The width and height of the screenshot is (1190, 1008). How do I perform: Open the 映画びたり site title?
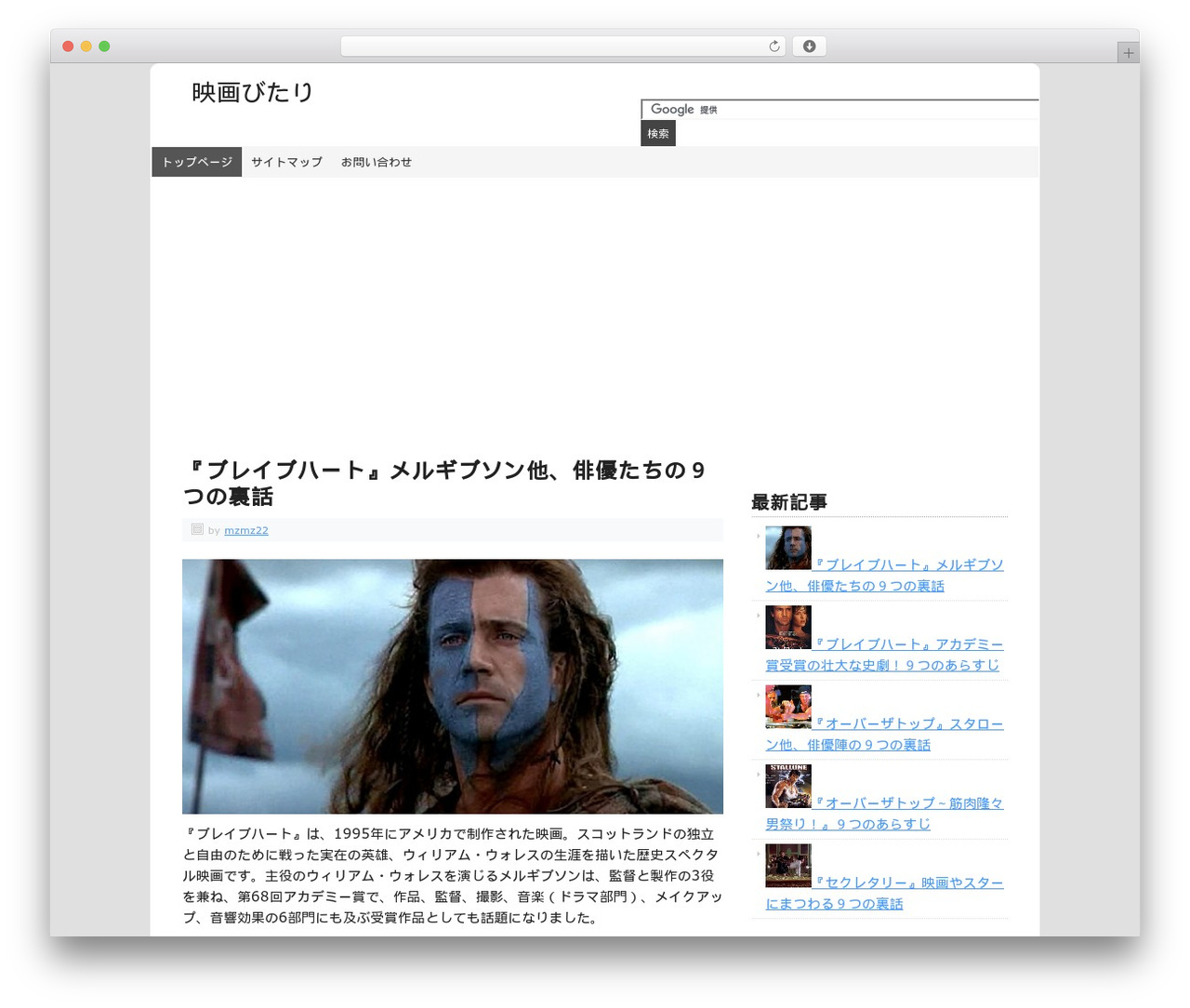pyautogui.click(x=252, y=92)
